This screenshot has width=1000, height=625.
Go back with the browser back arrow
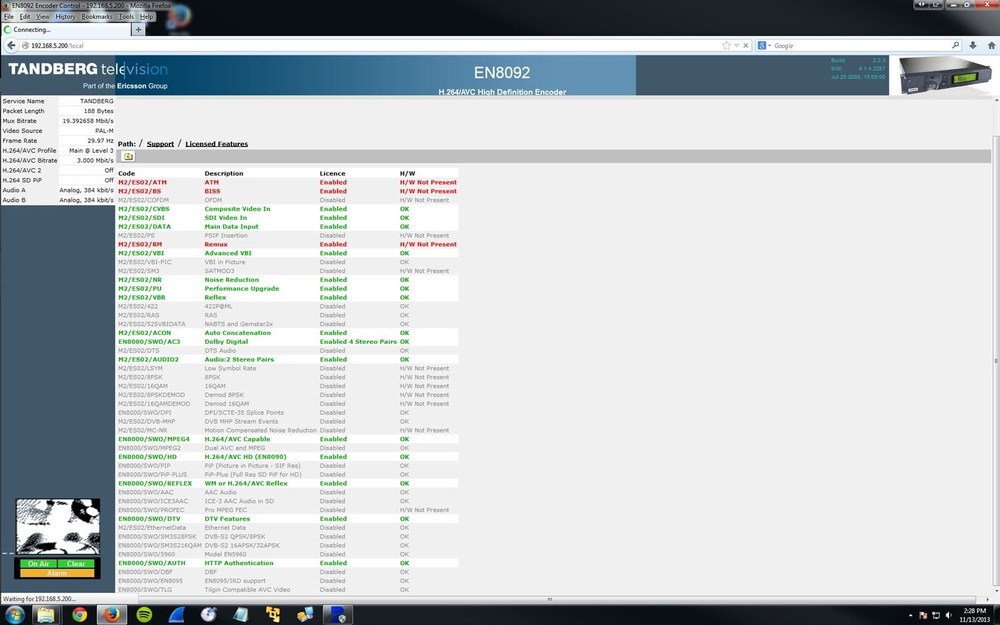pos(10,46)
